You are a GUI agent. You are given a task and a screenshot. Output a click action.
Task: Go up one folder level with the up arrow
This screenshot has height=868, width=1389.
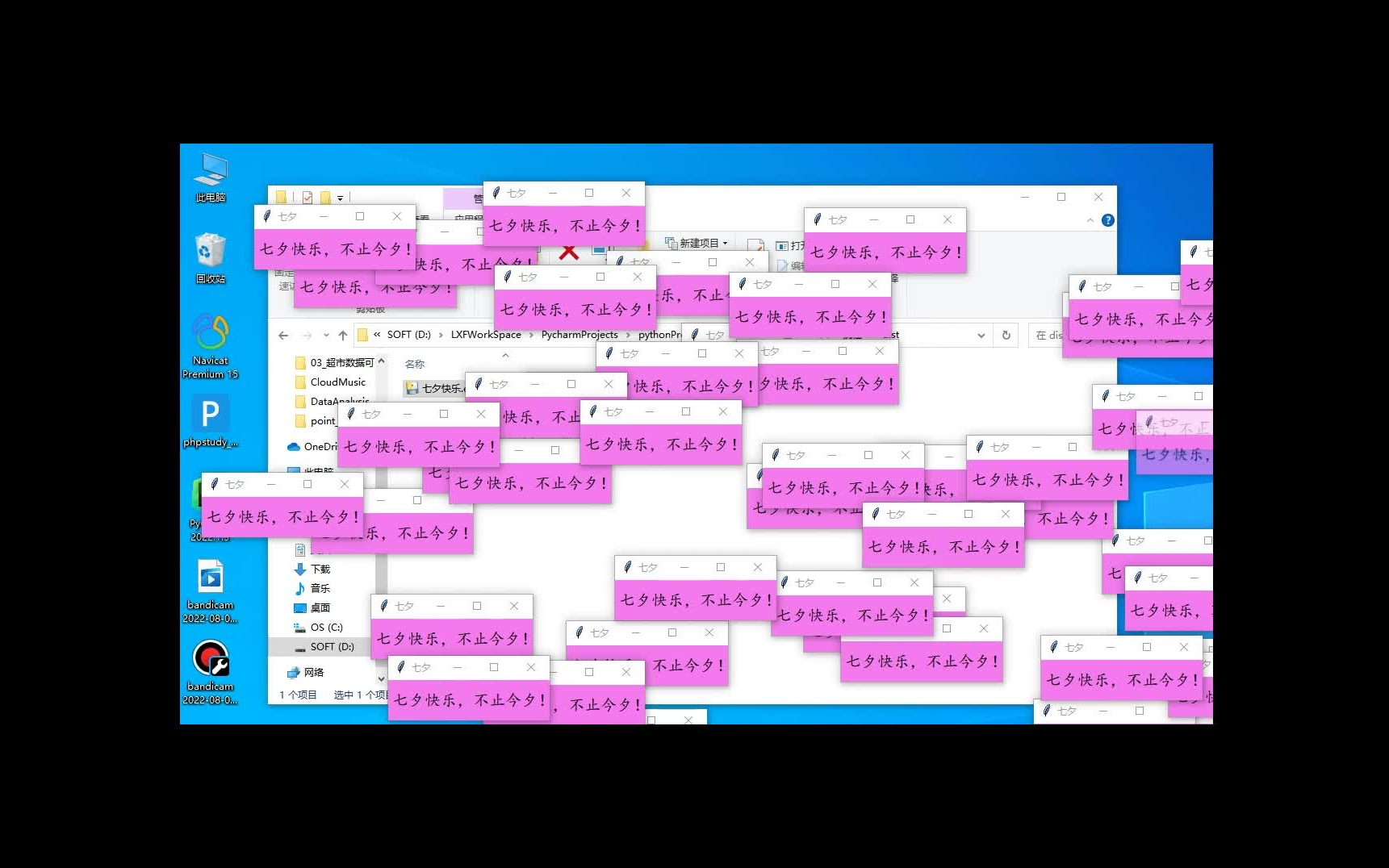coord(343,336)
